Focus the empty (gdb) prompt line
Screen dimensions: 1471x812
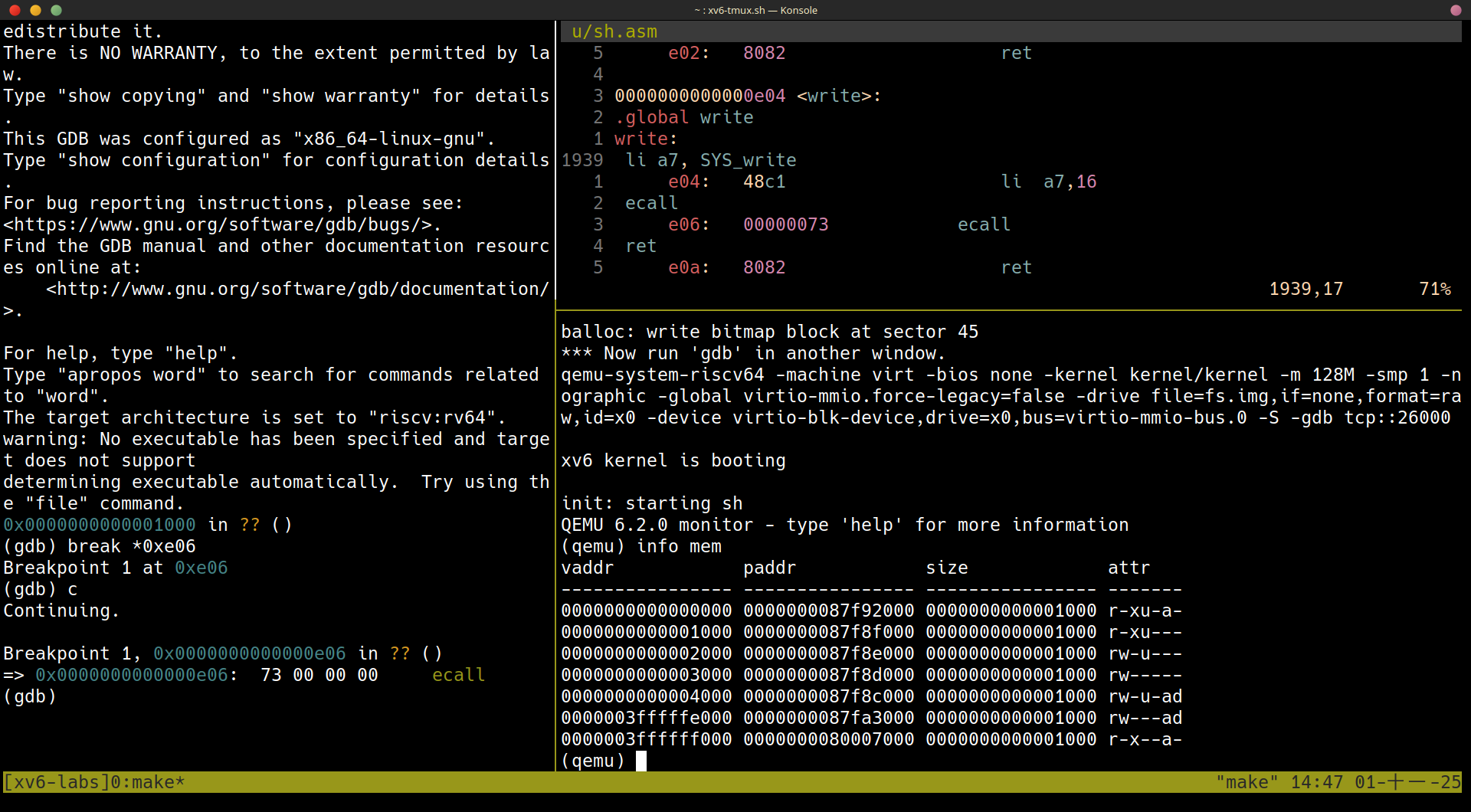pos(31,696)
